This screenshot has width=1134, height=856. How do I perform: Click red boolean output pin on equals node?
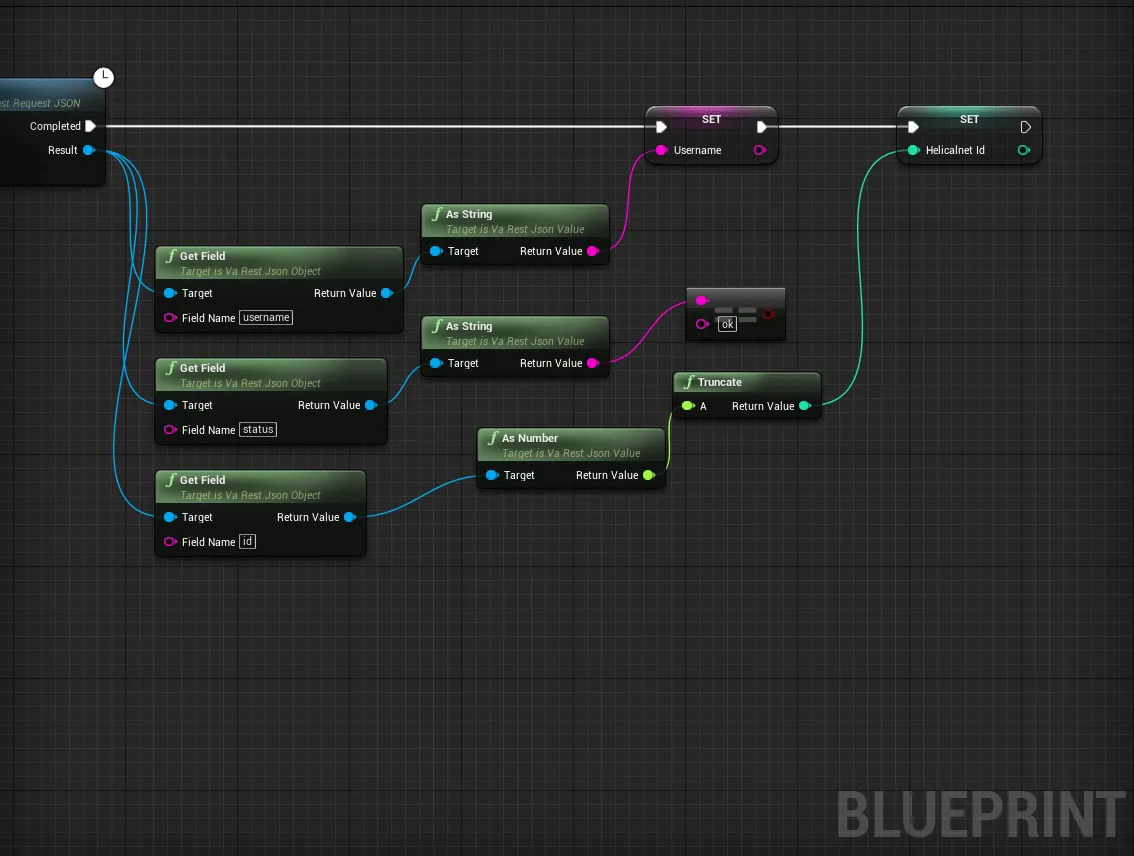[x=769, y=314]
